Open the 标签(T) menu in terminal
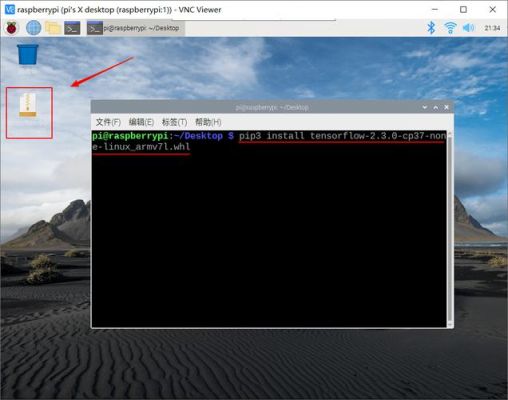Viewport: 508px width, 400px height. [174, 122]
